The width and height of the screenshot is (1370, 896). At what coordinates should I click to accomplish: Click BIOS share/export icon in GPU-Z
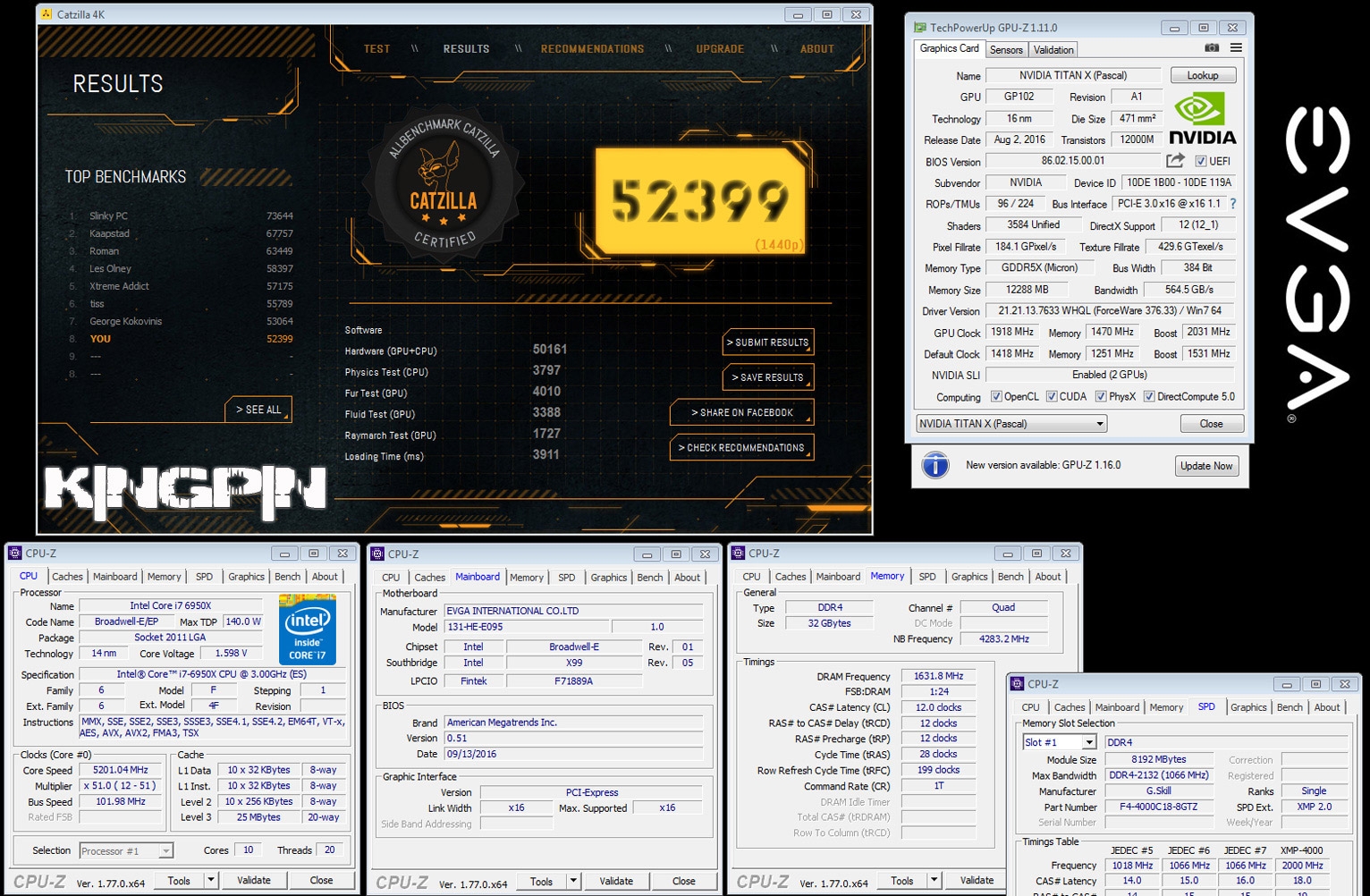point(1175,161)
